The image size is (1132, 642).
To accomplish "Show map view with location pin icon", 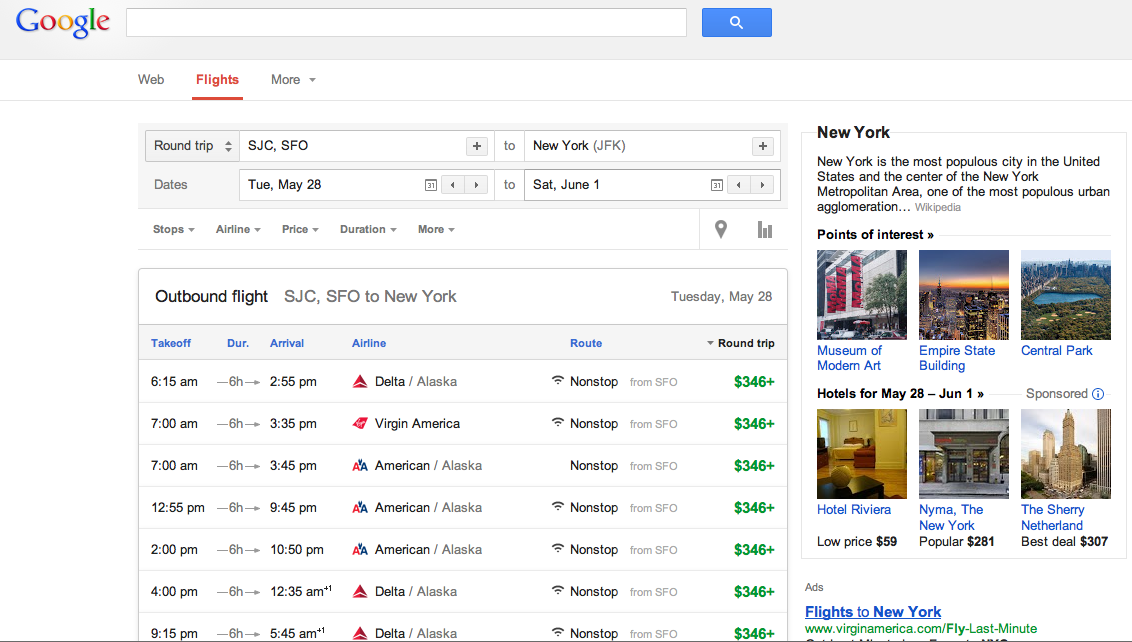I will click(720, 230).
